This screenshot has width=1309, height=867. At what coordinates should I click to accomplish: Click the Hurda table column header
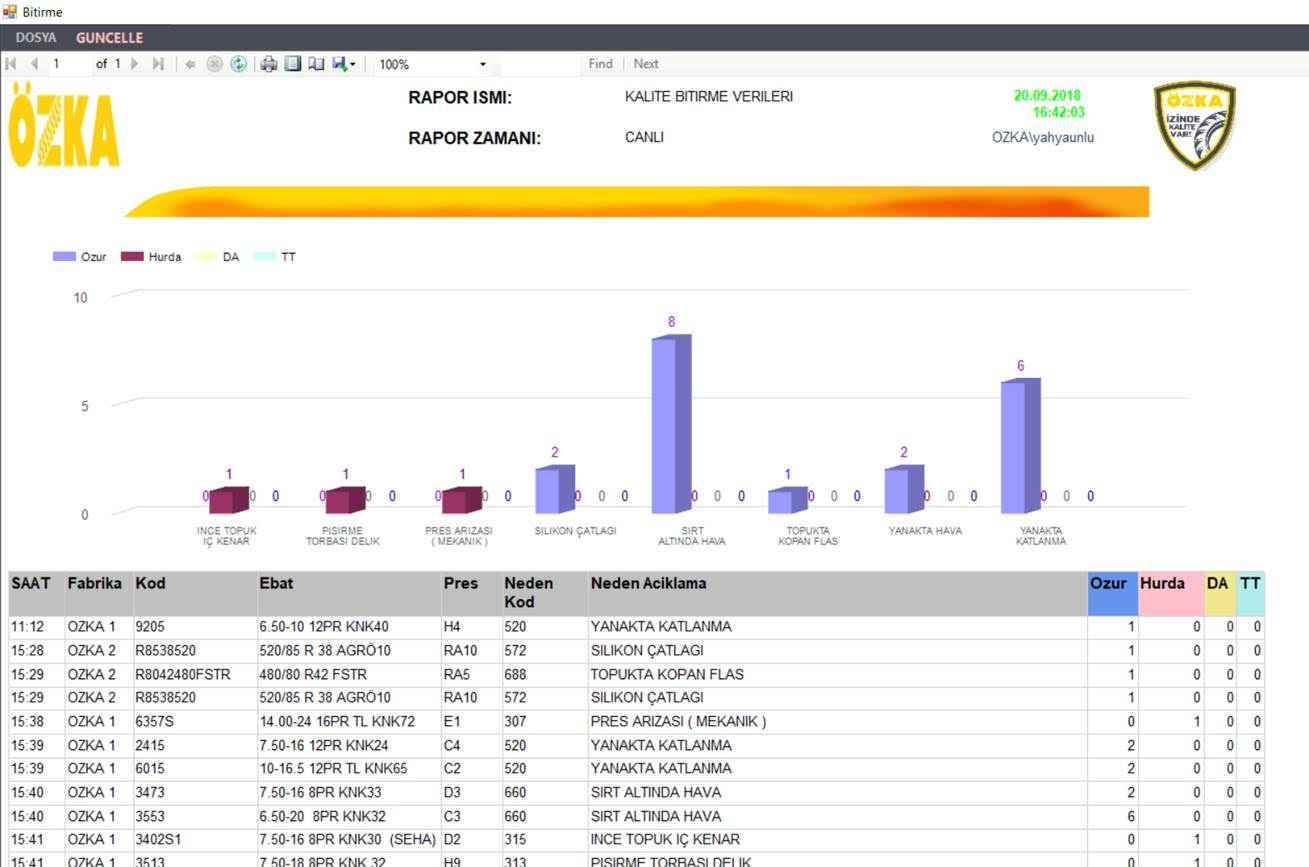(x=1170, y=593)
